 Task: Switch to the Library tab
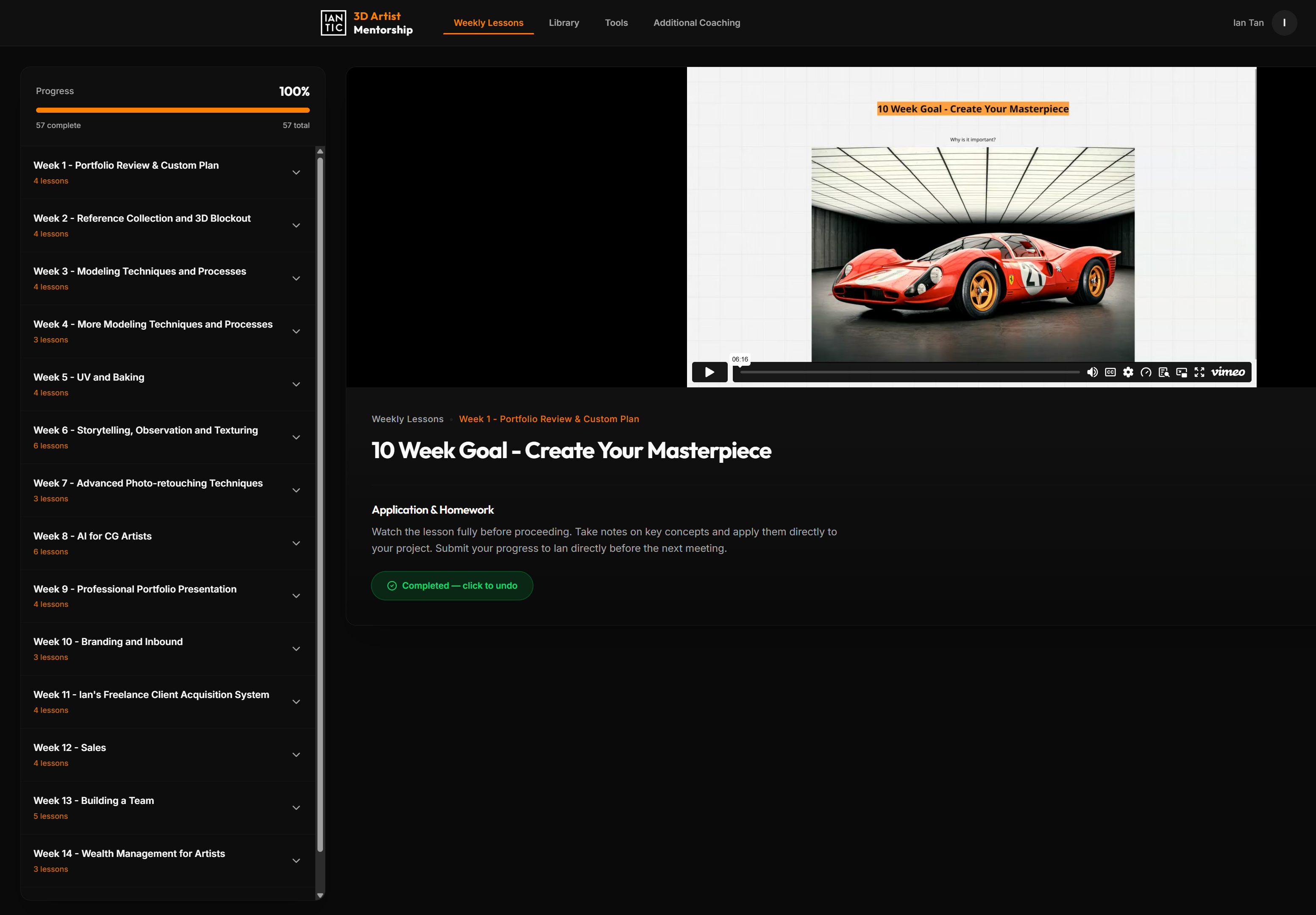pyautogui.click(x=564, y=23)
